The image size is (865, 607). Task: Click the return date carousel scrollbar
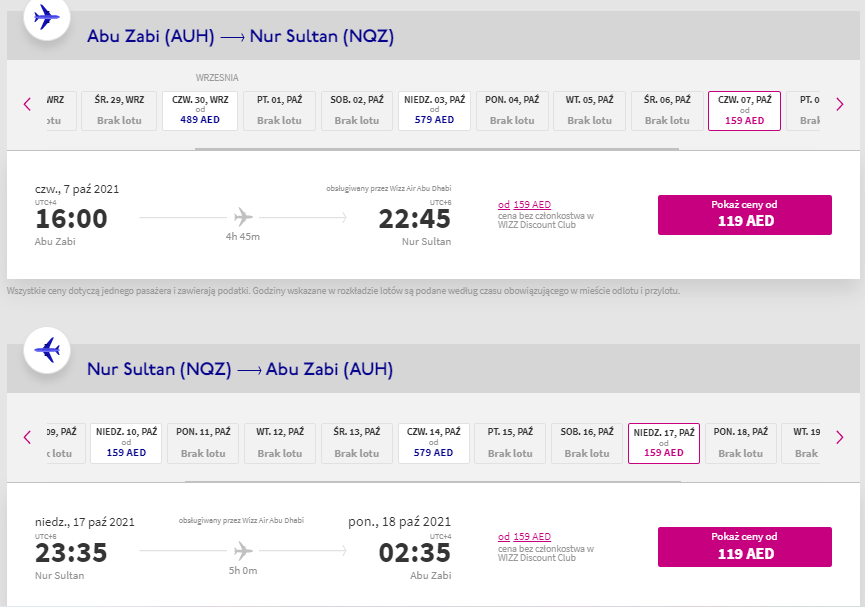pyautogui.click(x=433, y=482)
